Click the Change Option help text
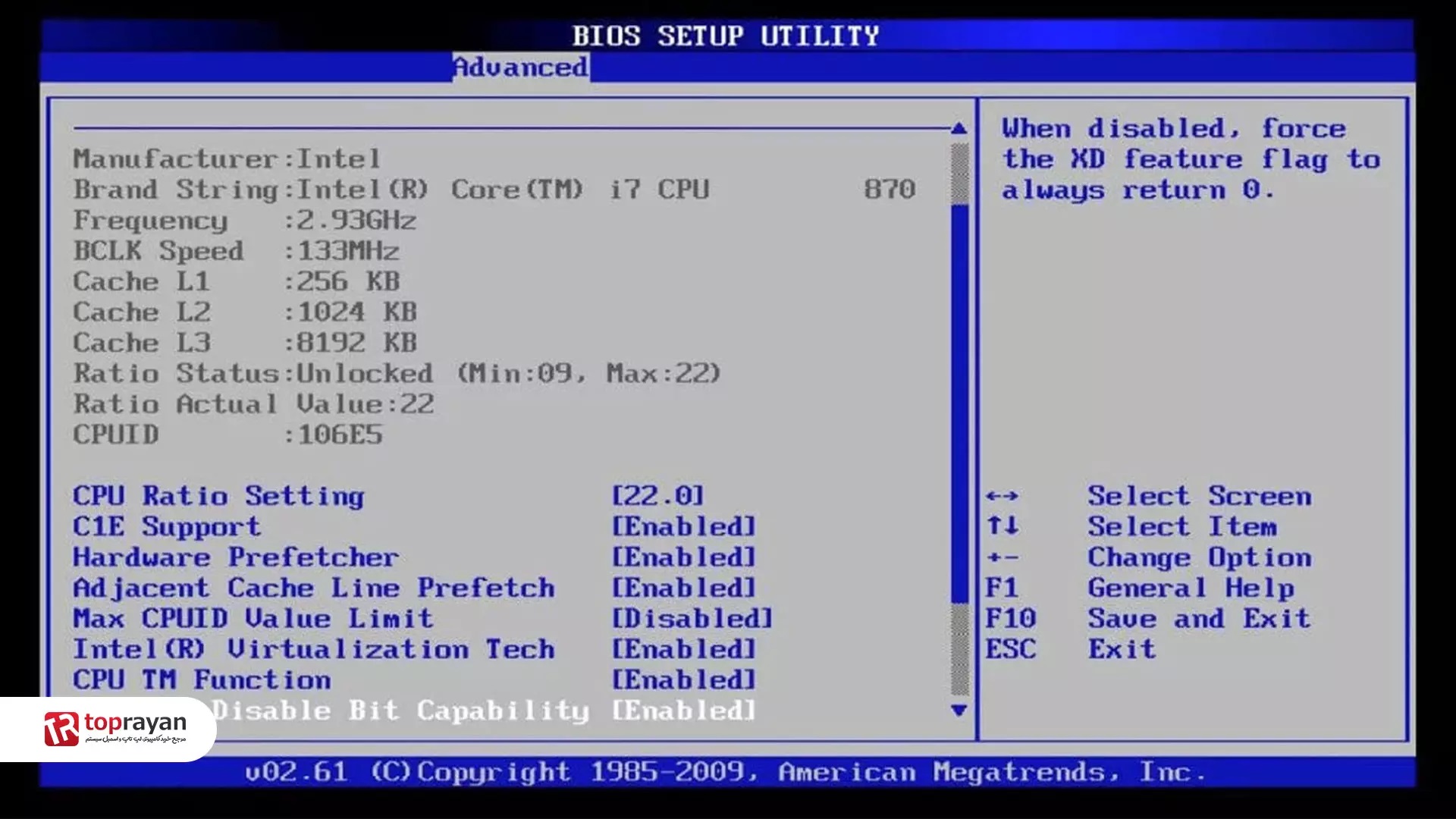This screenshot has width=1456, height=819. point(1199,558)
